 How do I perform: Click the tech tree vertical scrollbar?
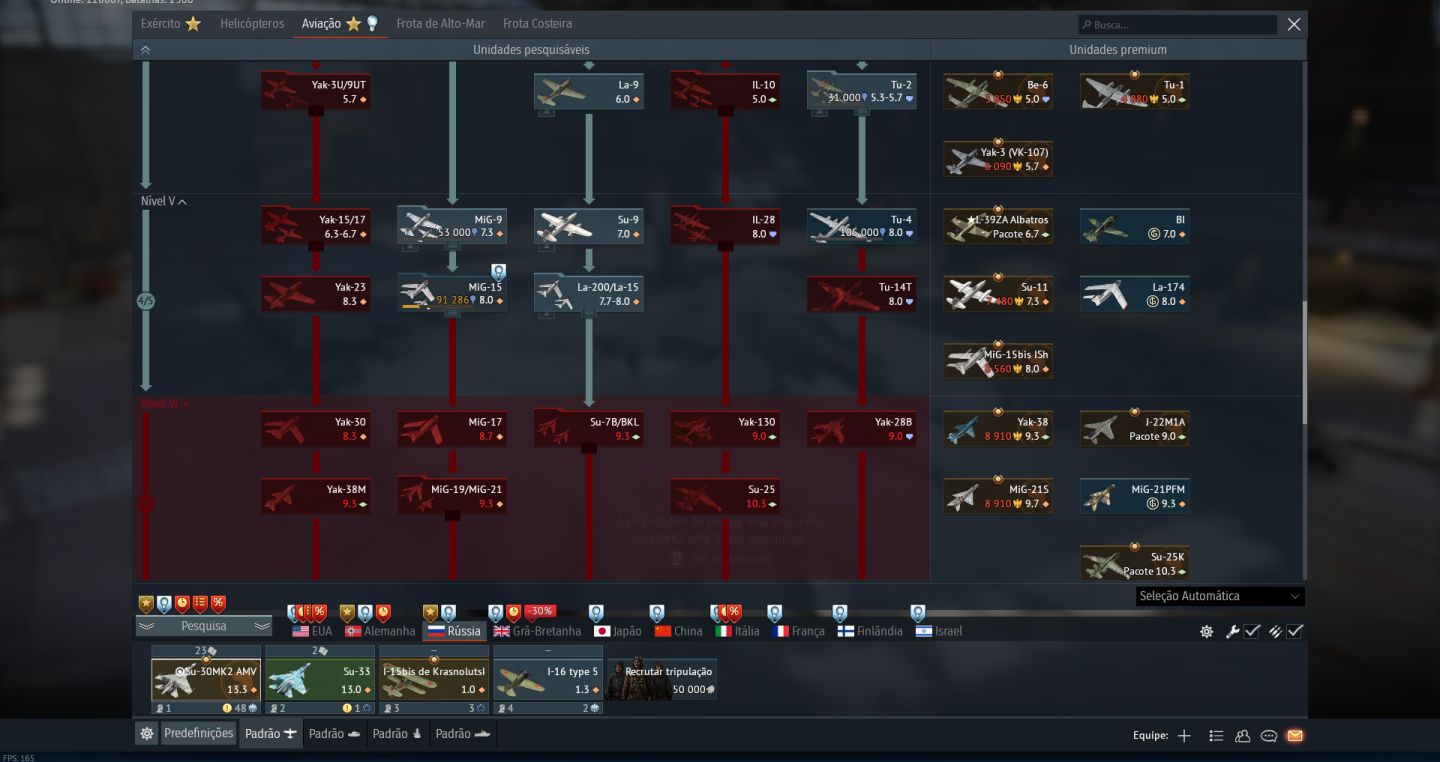[1304, 362]
